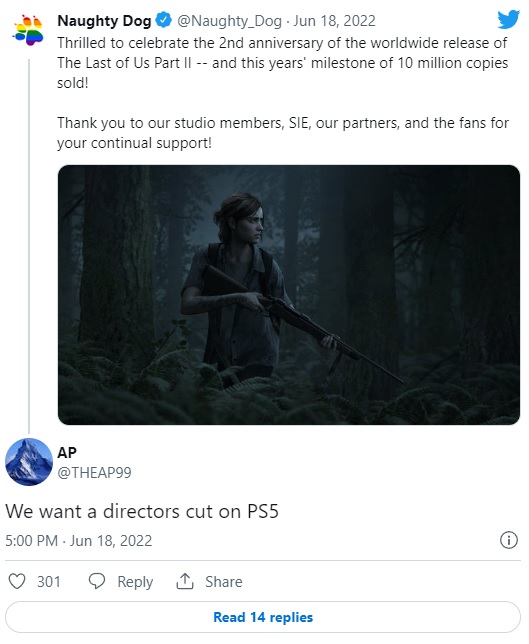529x644 pixels.
Task: Click the 301 likes count
Action: pyautogui.click(x=49, y=582)
